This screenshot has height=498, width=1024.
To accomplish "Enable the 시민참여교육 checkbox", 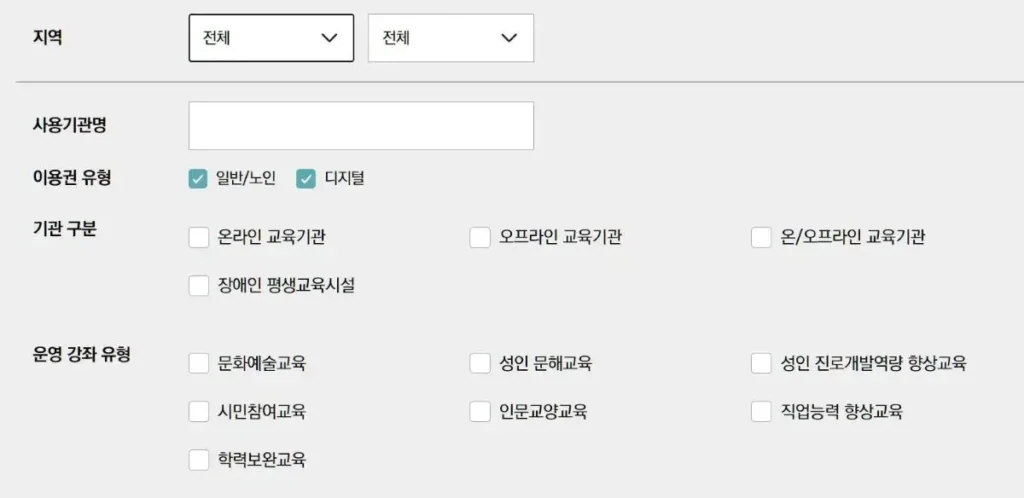I will [198, 411].
